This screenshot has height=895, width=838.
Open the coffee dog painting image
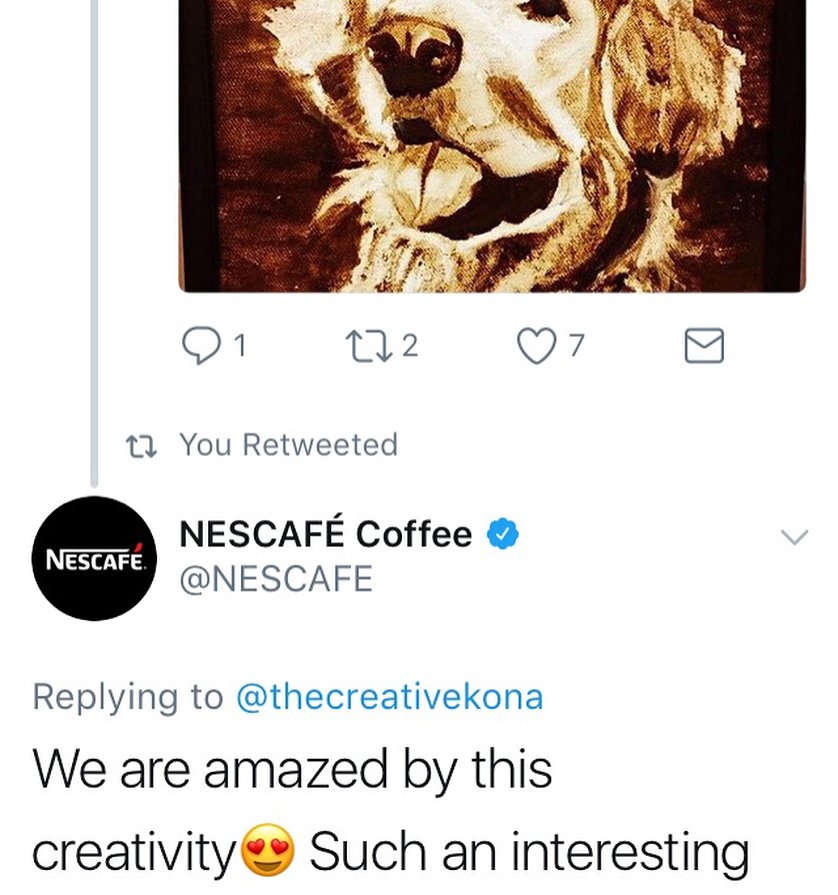point(491,140)
